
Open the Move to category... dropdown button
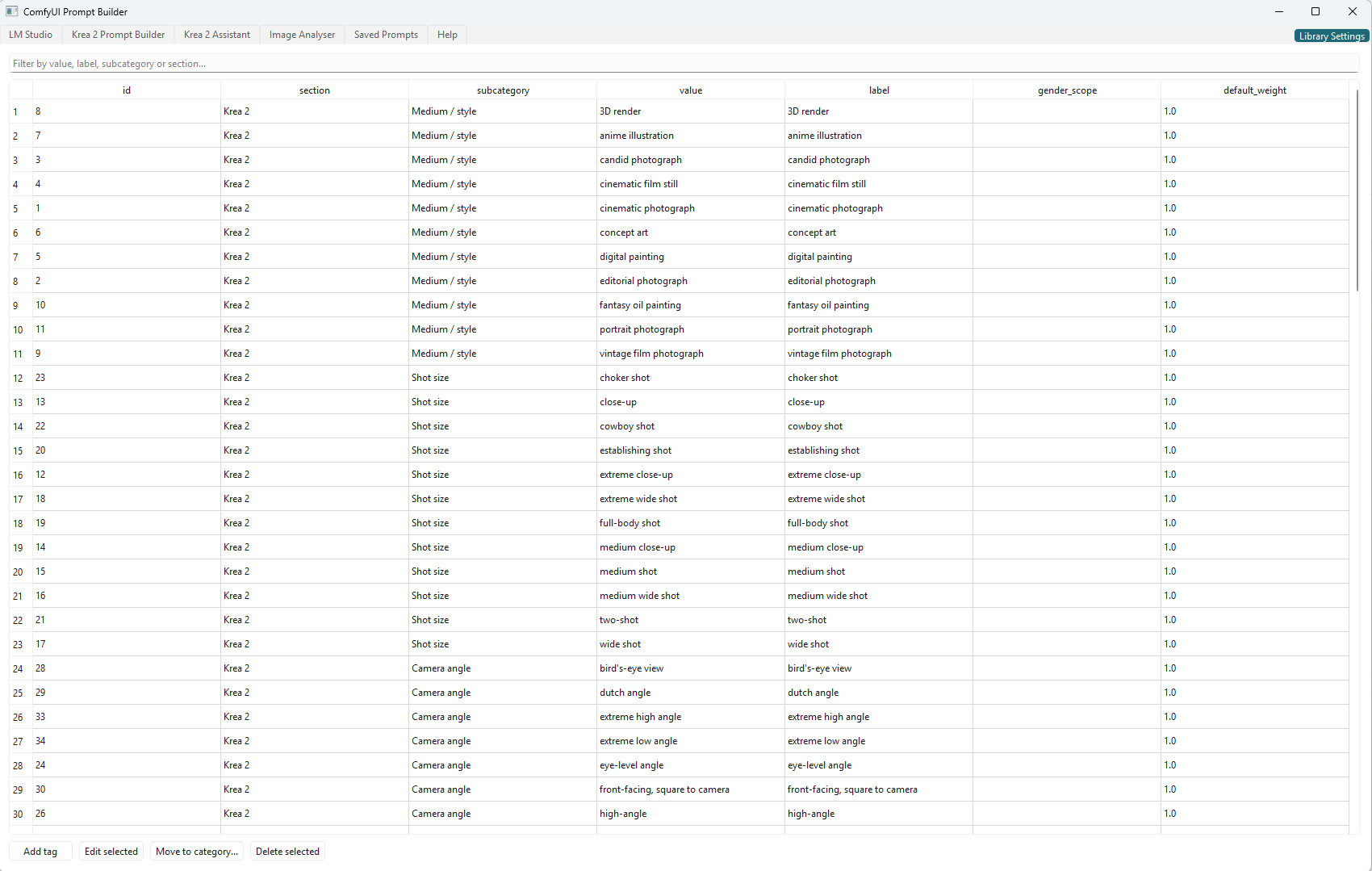[197, 852]
